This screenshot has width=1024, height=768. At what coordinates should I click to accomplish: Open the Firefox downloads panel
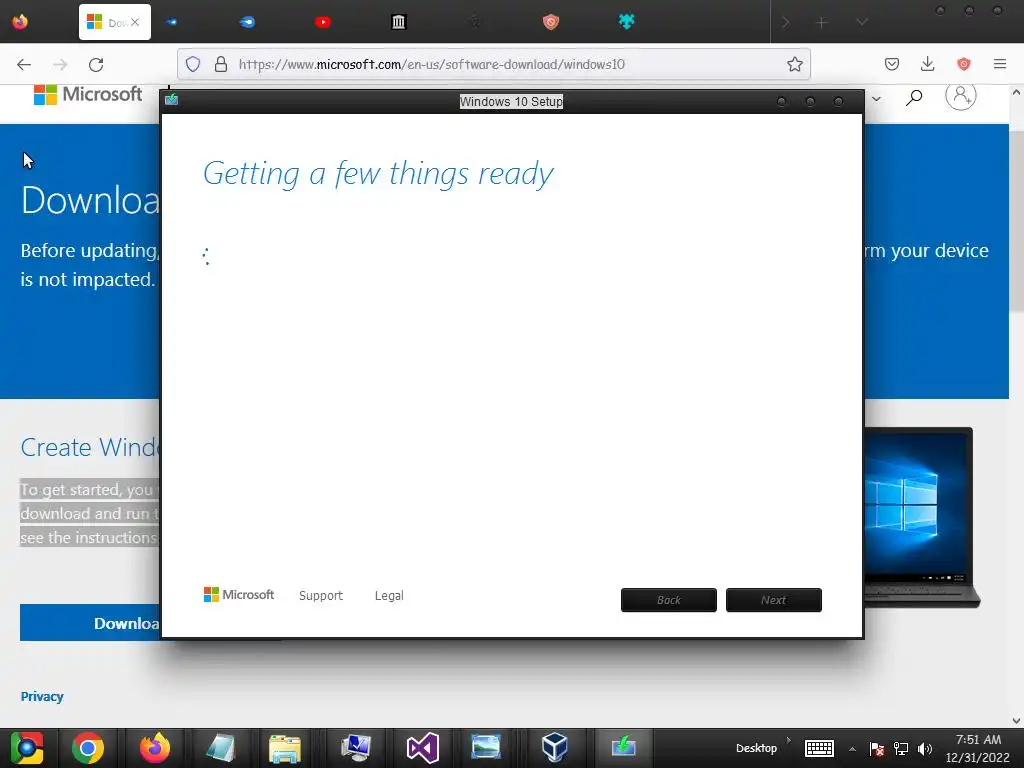927,64
